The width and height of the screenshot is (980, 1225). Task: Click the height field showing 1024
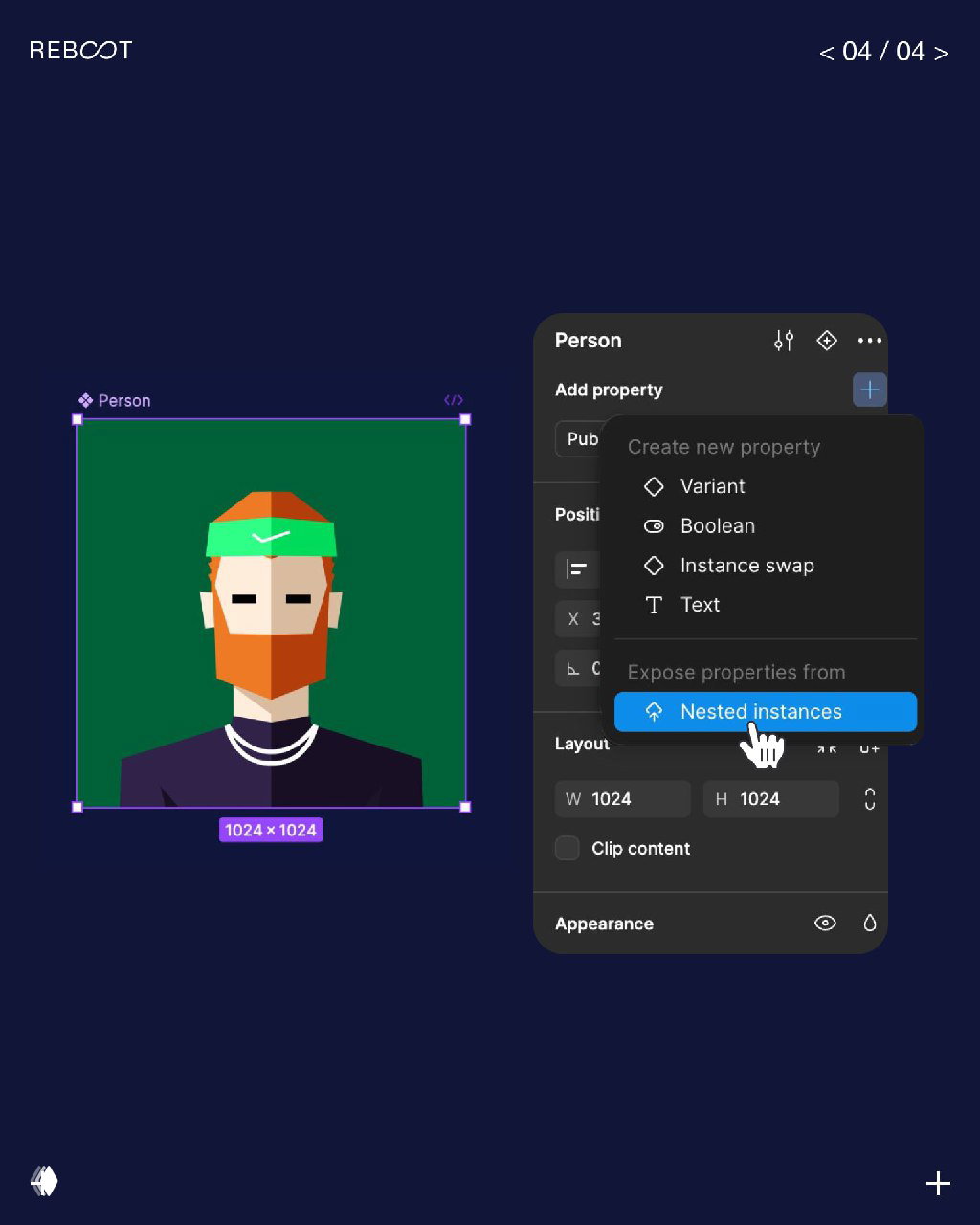[x=771, y=799]
